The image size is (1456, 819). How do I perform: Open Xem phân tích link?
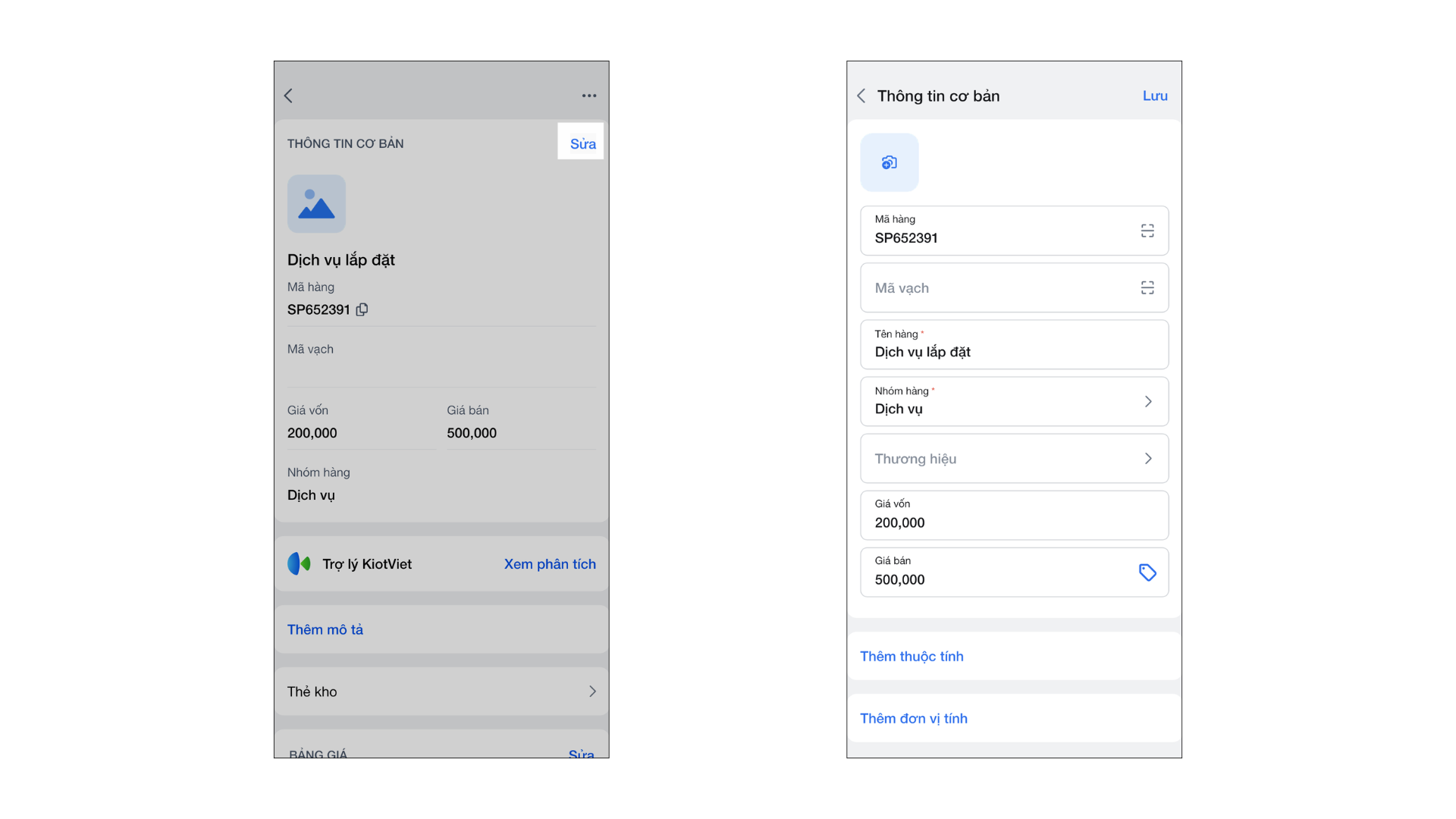tap(550, 563)
